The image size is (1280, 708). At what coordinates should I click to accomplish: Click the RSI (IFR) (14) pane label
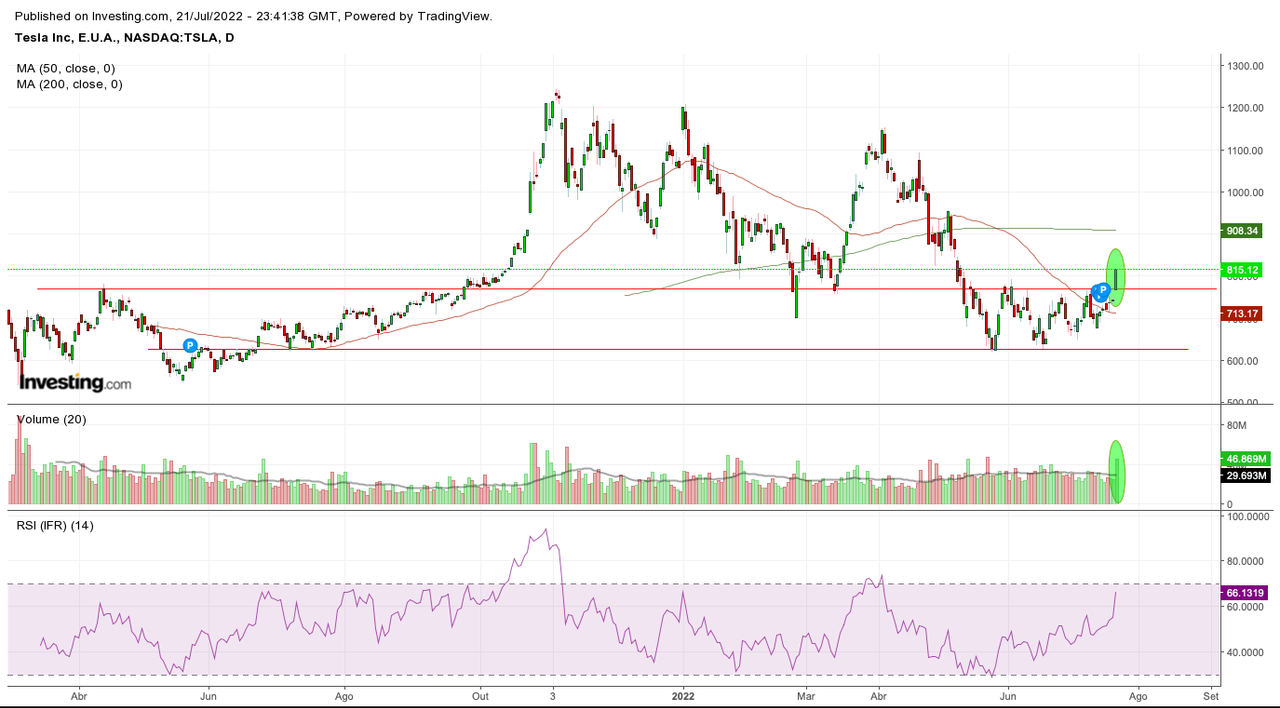click(x=55, y=525)
